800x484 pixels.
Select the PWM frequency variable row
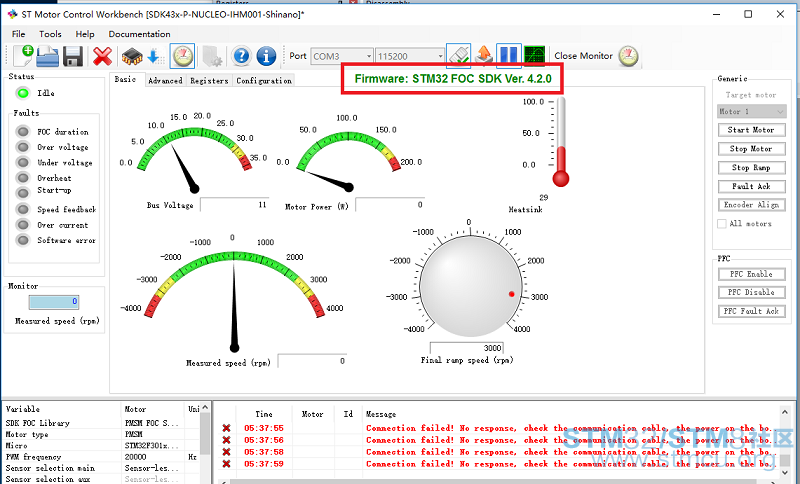pos(101,457)
